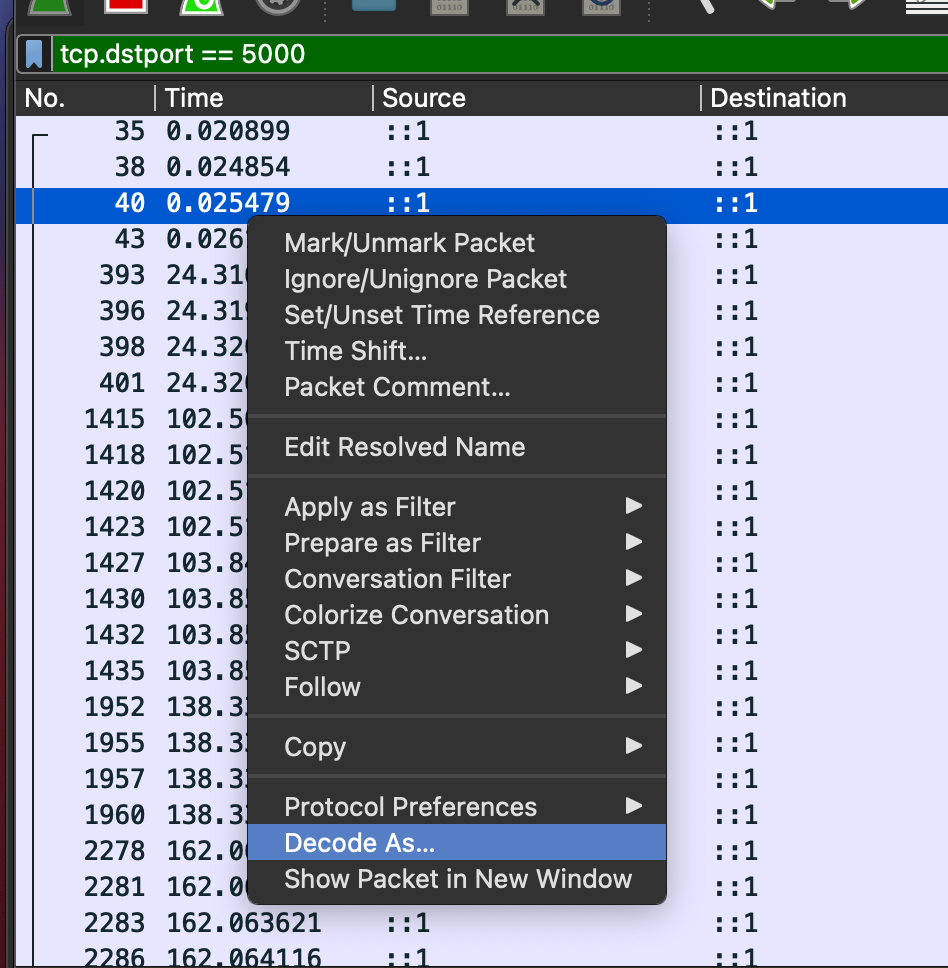Image resolution: width=948 pixels, height=968 pixels.
Task: Select packet number 38
Action: (x=130, y=167)
